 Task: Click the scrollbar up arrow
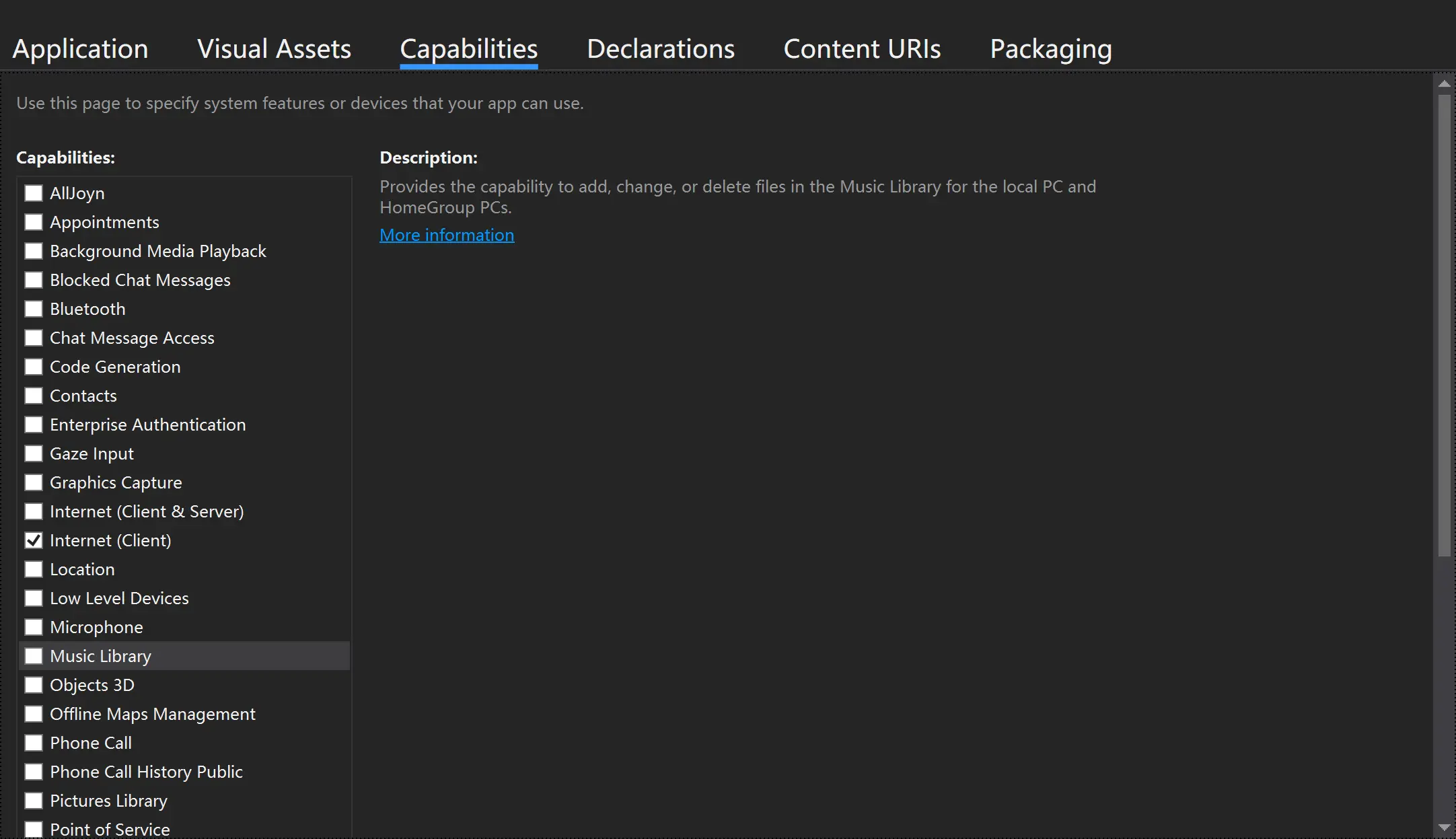pos(1444,83)
